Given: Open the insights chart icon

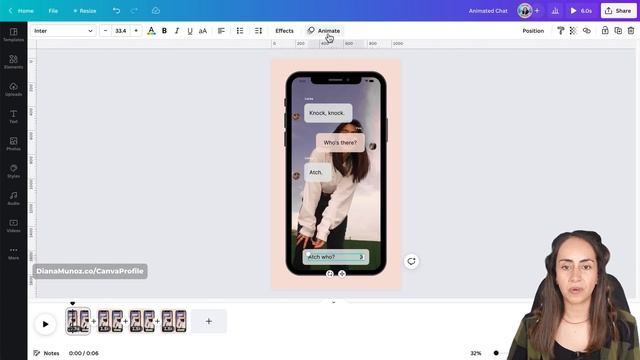Looking at the screenshot, I should point(555,11).
